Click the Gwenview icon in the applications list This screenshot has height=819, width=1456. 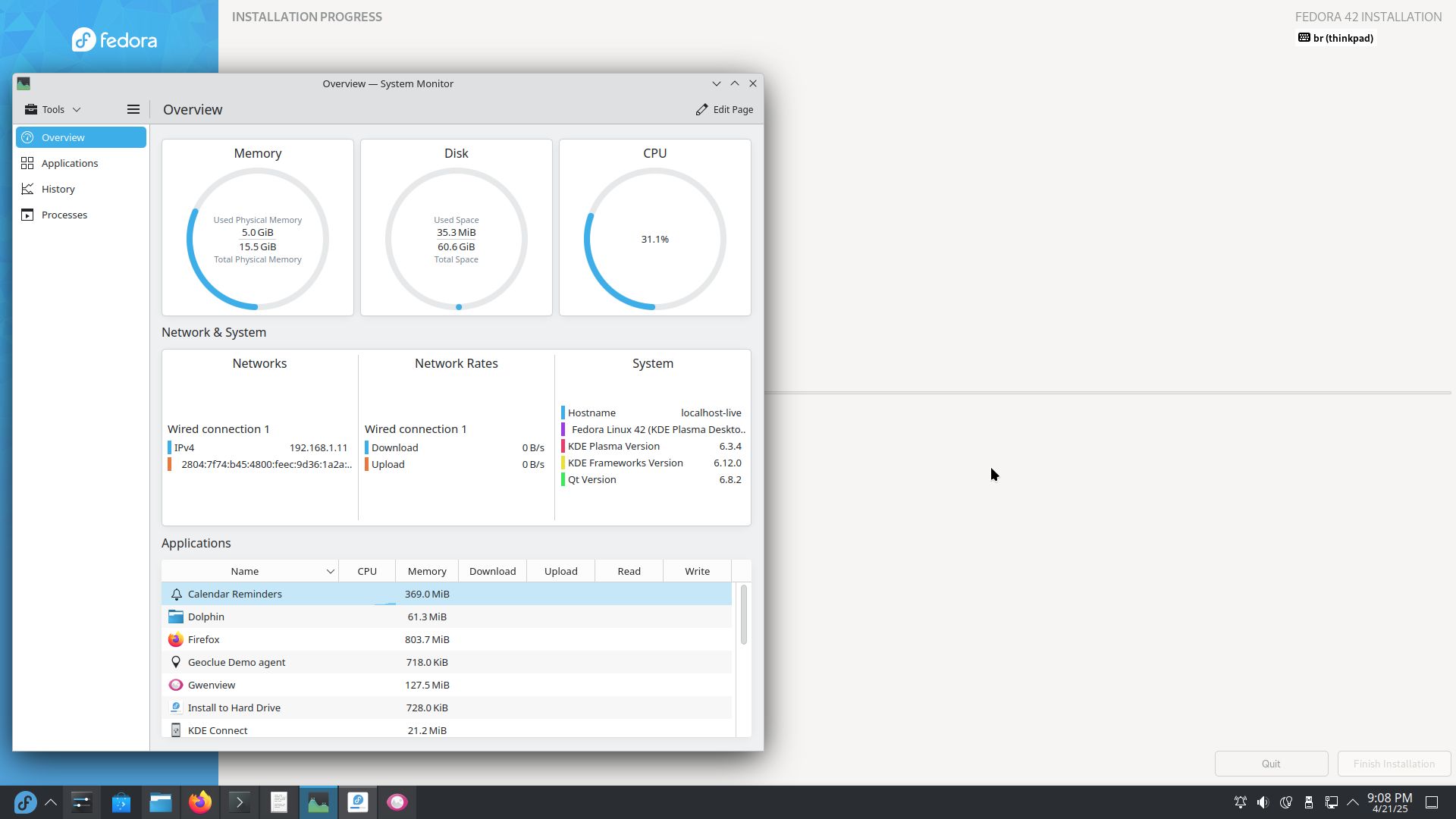tap(176, 685)
